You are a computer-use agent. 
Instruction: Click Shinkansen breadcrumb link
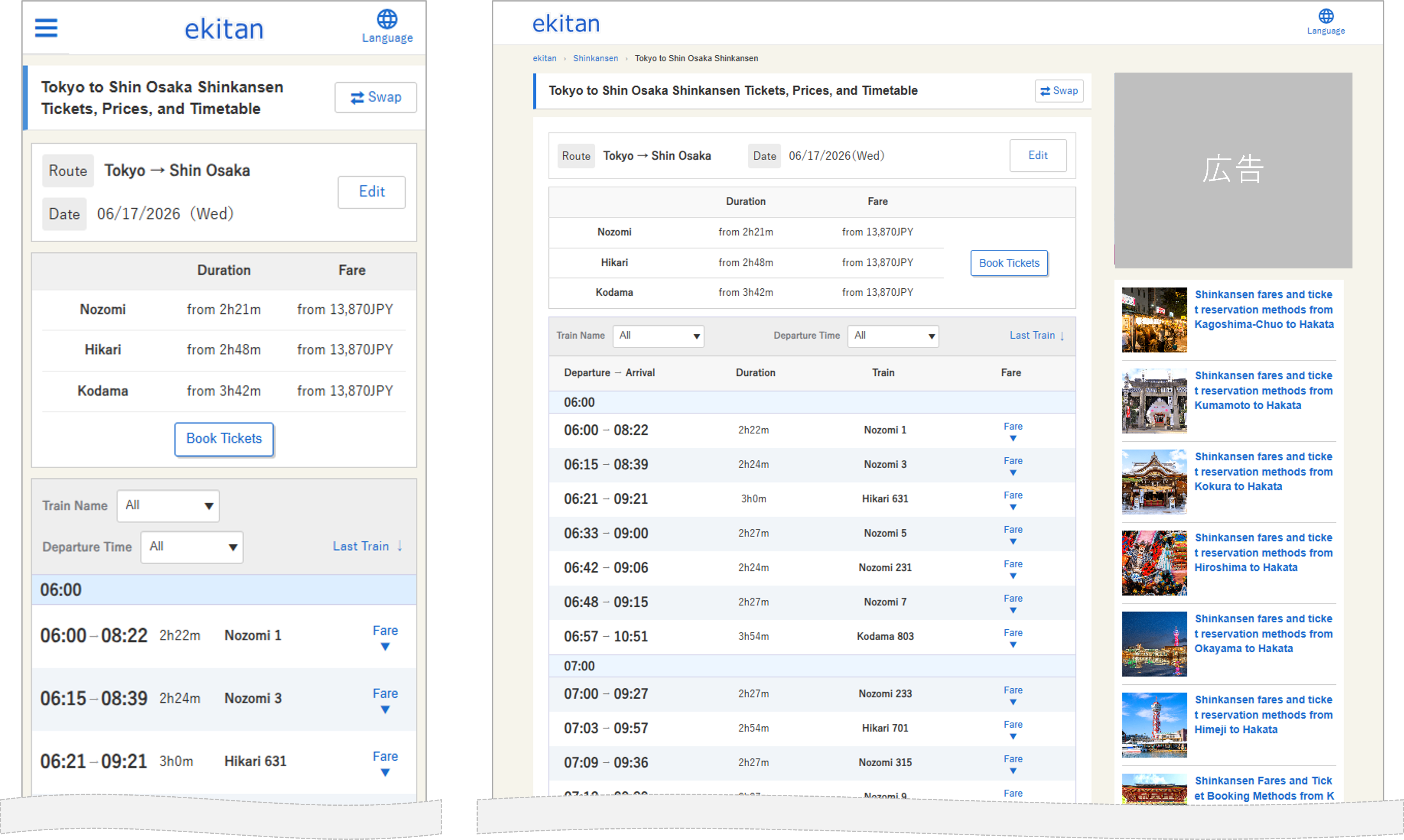tap(595, 58)
